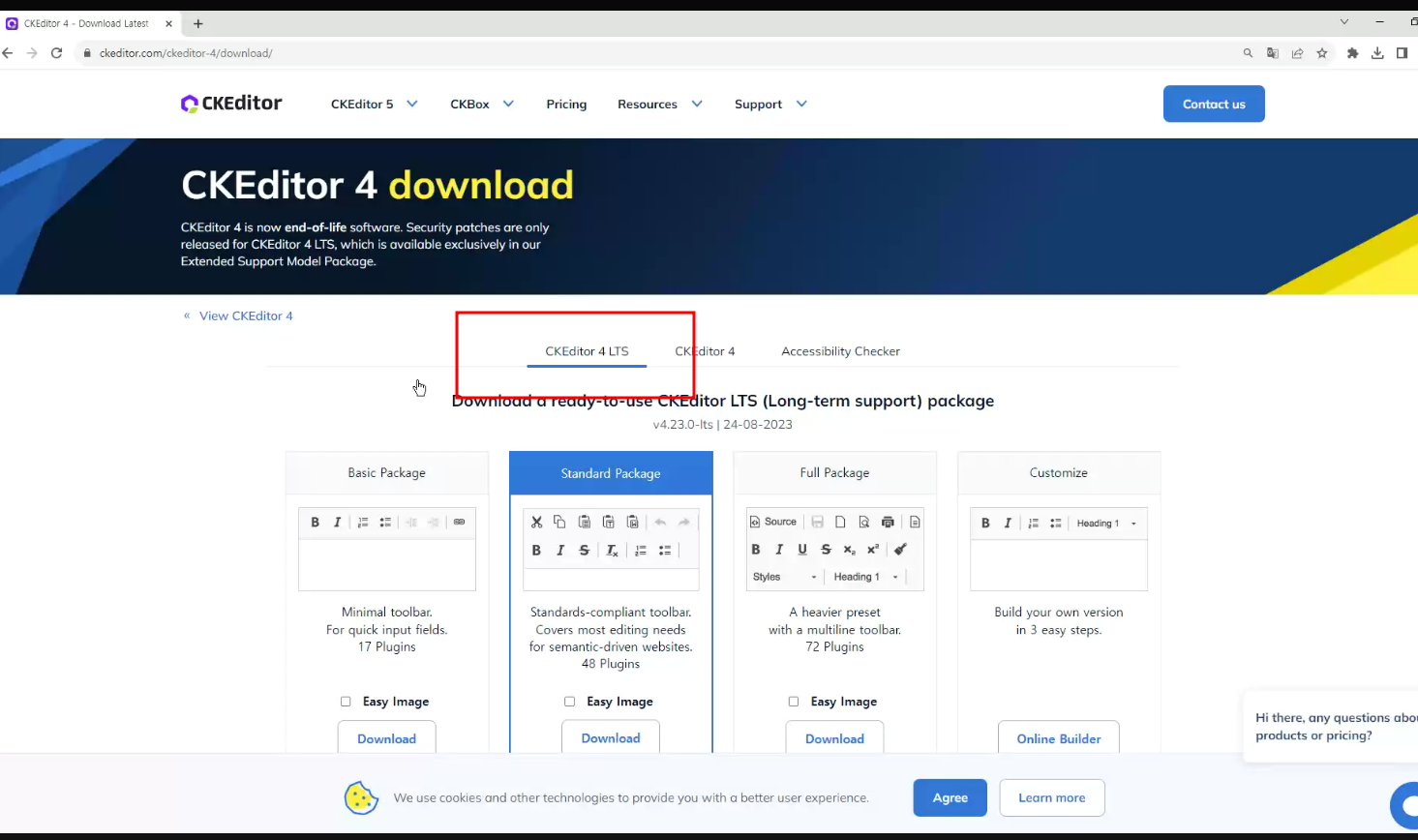Image resolution: width=1418 pixels, height=840 pixels.
Task: Enable Easy Image for Standard Package
Action: pos(569,702)
